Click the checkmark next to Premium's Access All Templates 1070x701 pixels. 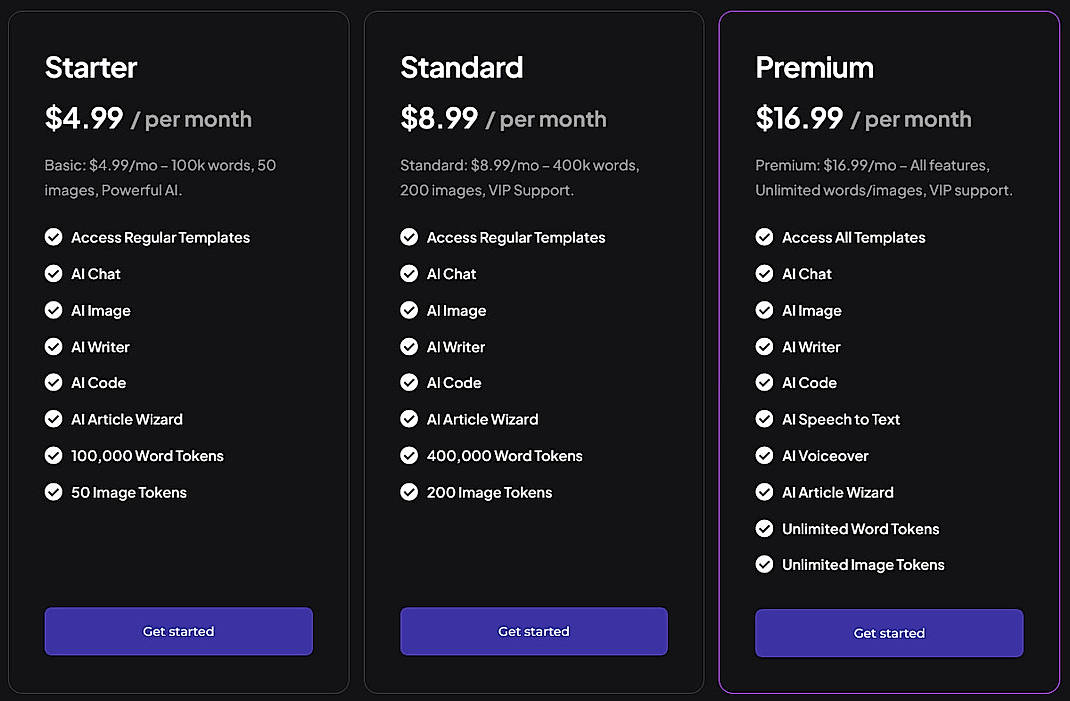coord(764,237)
